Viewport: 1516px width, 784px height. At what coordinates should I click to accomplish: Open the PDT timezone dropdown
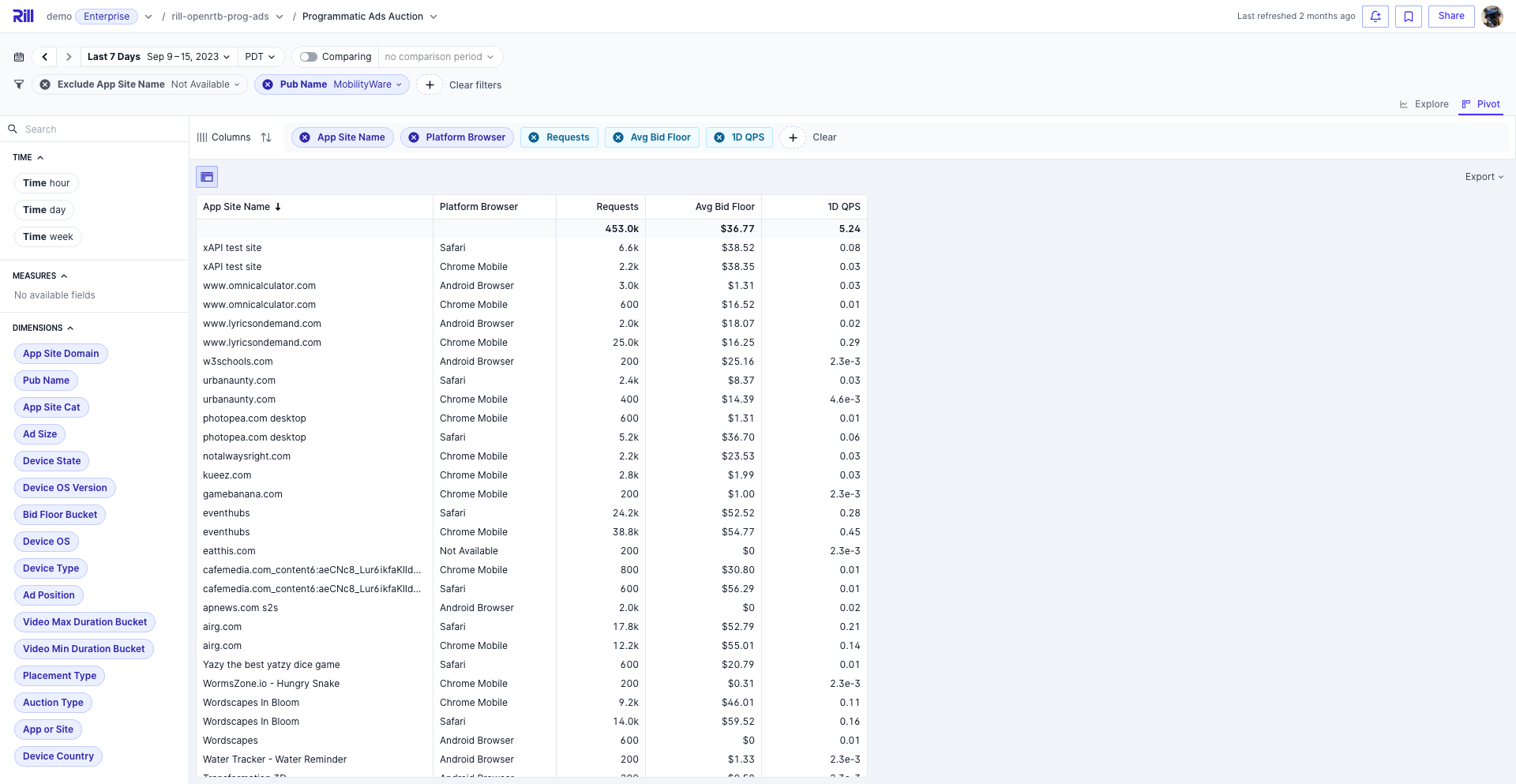[260, 57]
